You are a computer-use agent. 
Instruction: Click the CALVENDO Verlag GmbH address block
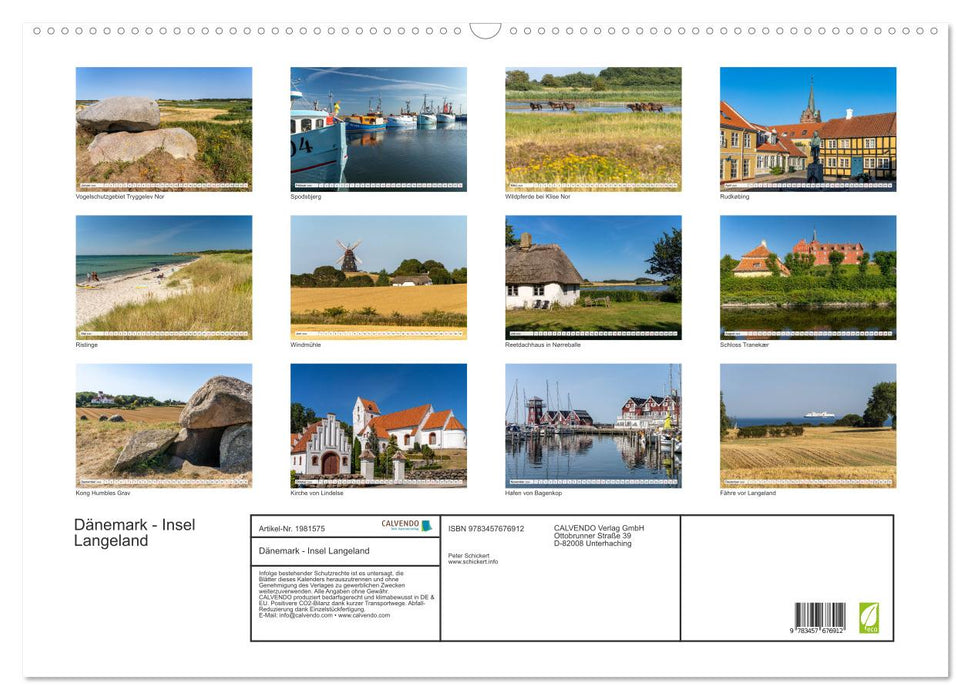coord(598,534)
